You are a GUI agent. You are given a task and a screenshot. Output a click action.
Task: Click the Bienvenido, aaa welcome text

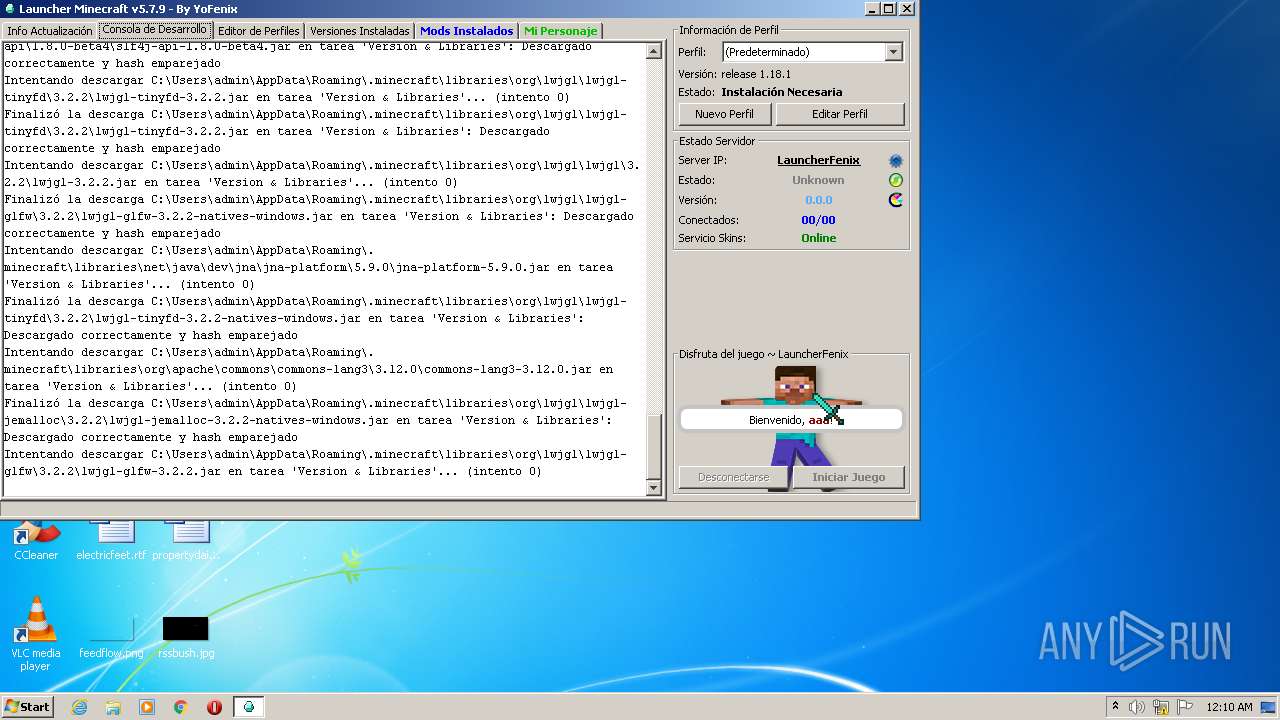pos(791,420)
